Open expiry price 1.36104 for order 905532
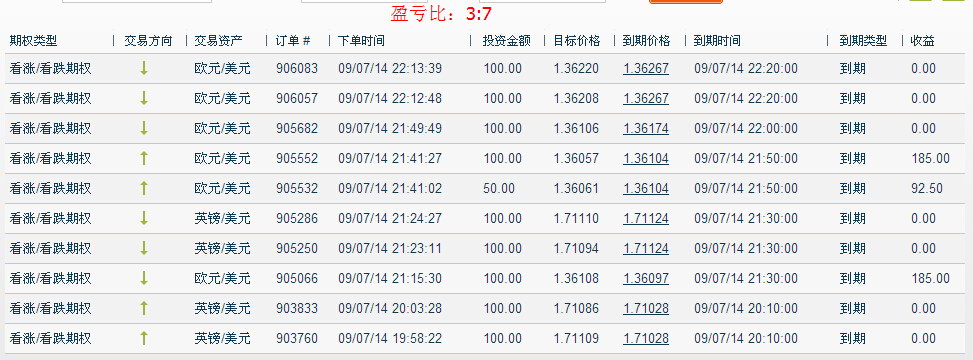The height and width of the screenshot is (360, 973). [x=646, y=188]
